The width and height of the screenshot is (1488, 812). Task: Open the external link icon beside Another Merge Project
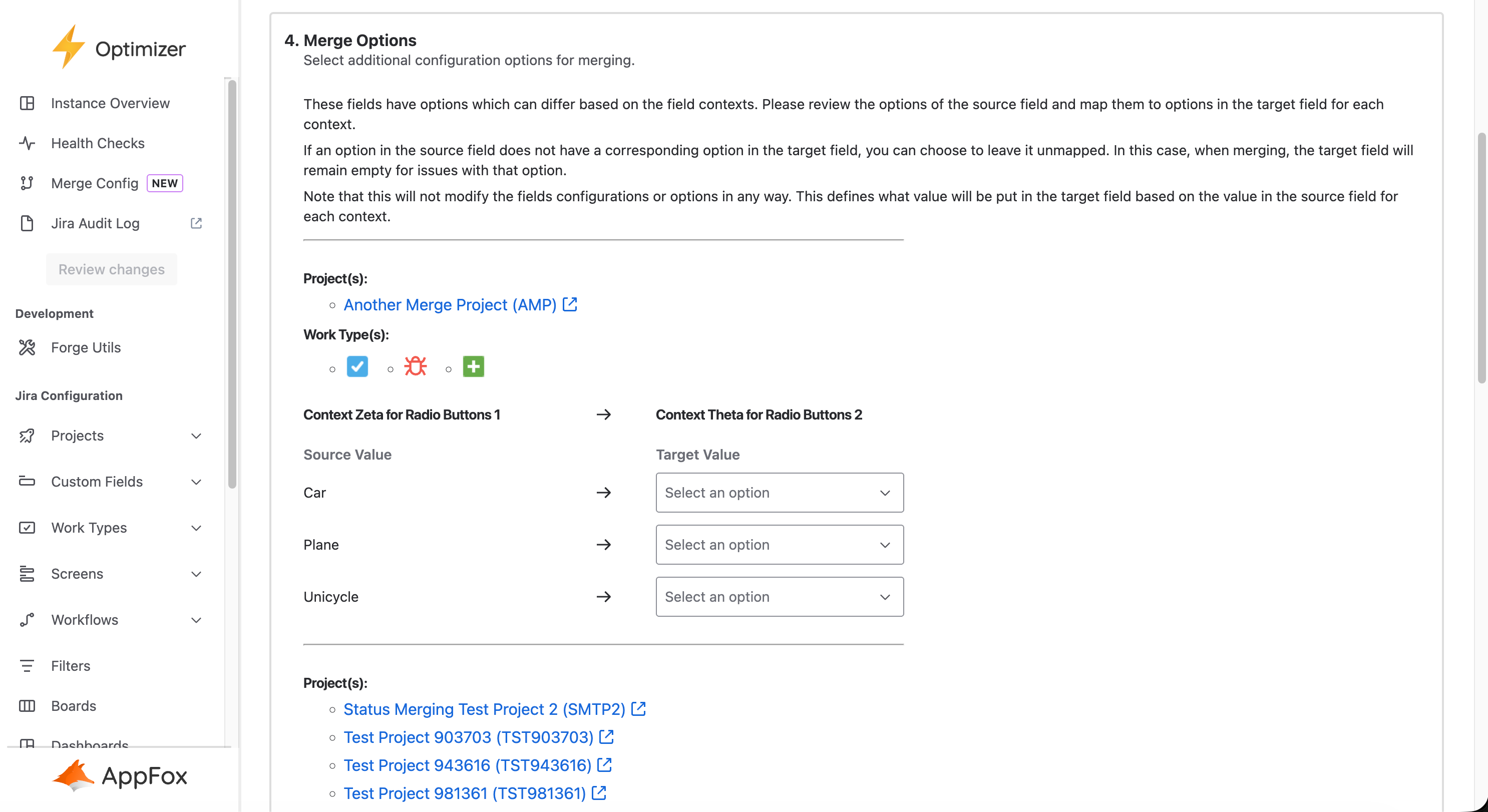[570, 304]
